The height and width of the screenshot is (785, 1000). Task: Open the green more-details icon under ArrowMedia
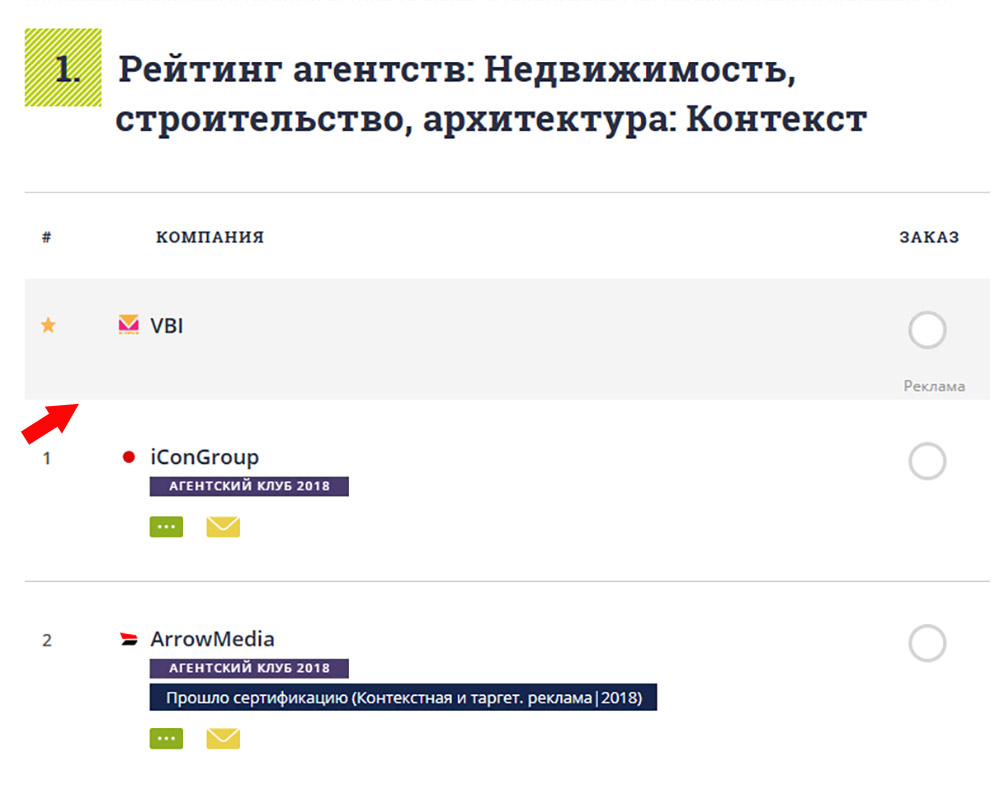pyautogui.click(x=166, y=738)
